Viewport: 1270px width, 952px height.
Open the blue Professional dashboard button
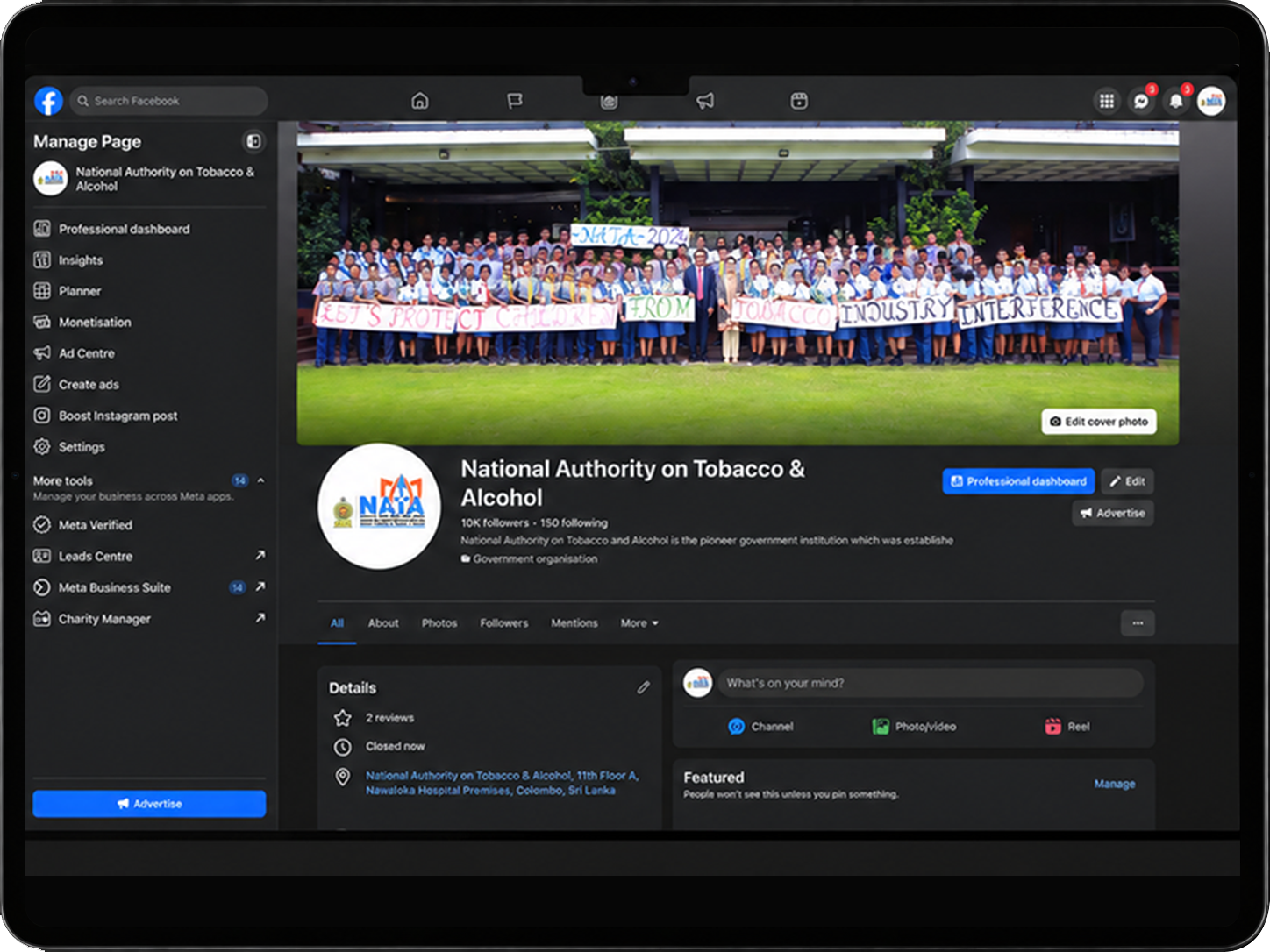pos(1018,481)
